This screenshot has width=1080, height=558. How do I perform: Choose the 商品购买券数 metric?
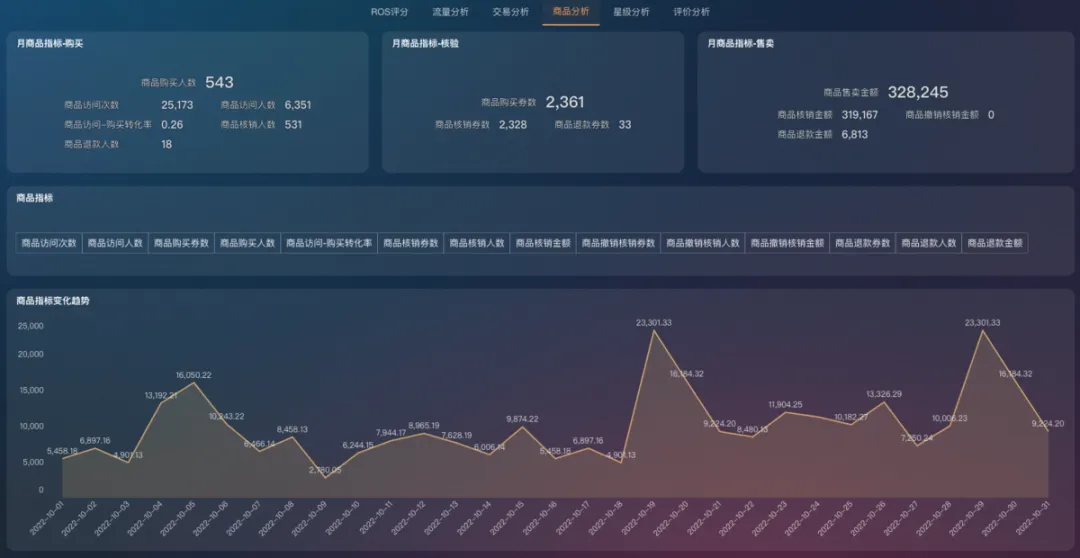[x=181, y=243]
